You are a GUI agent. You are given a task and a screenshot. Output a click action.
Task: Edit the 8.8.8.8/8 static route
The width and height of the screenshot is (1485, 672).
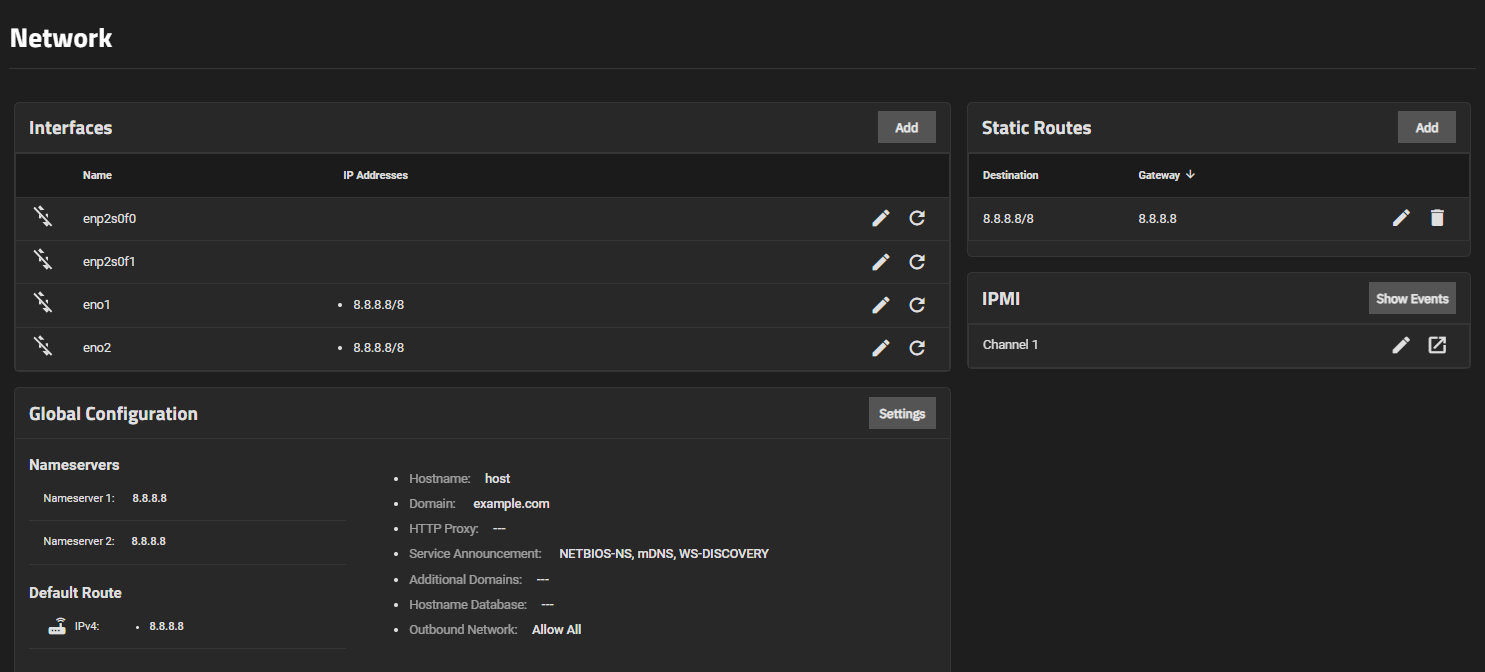point(1401,218)
